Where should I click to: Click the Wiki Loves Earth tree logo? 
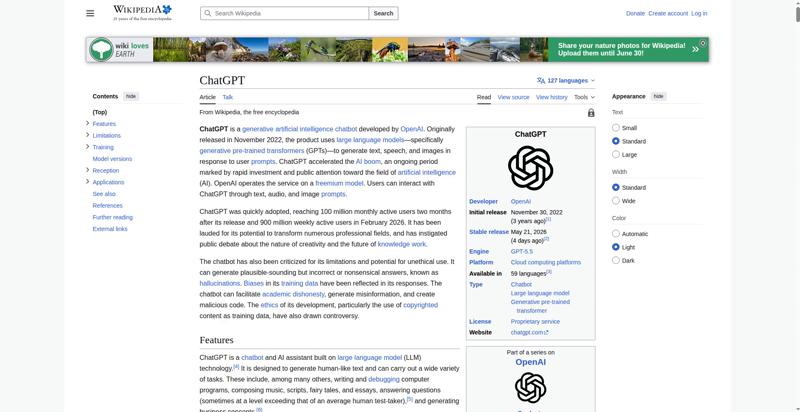tap(101, 49)
